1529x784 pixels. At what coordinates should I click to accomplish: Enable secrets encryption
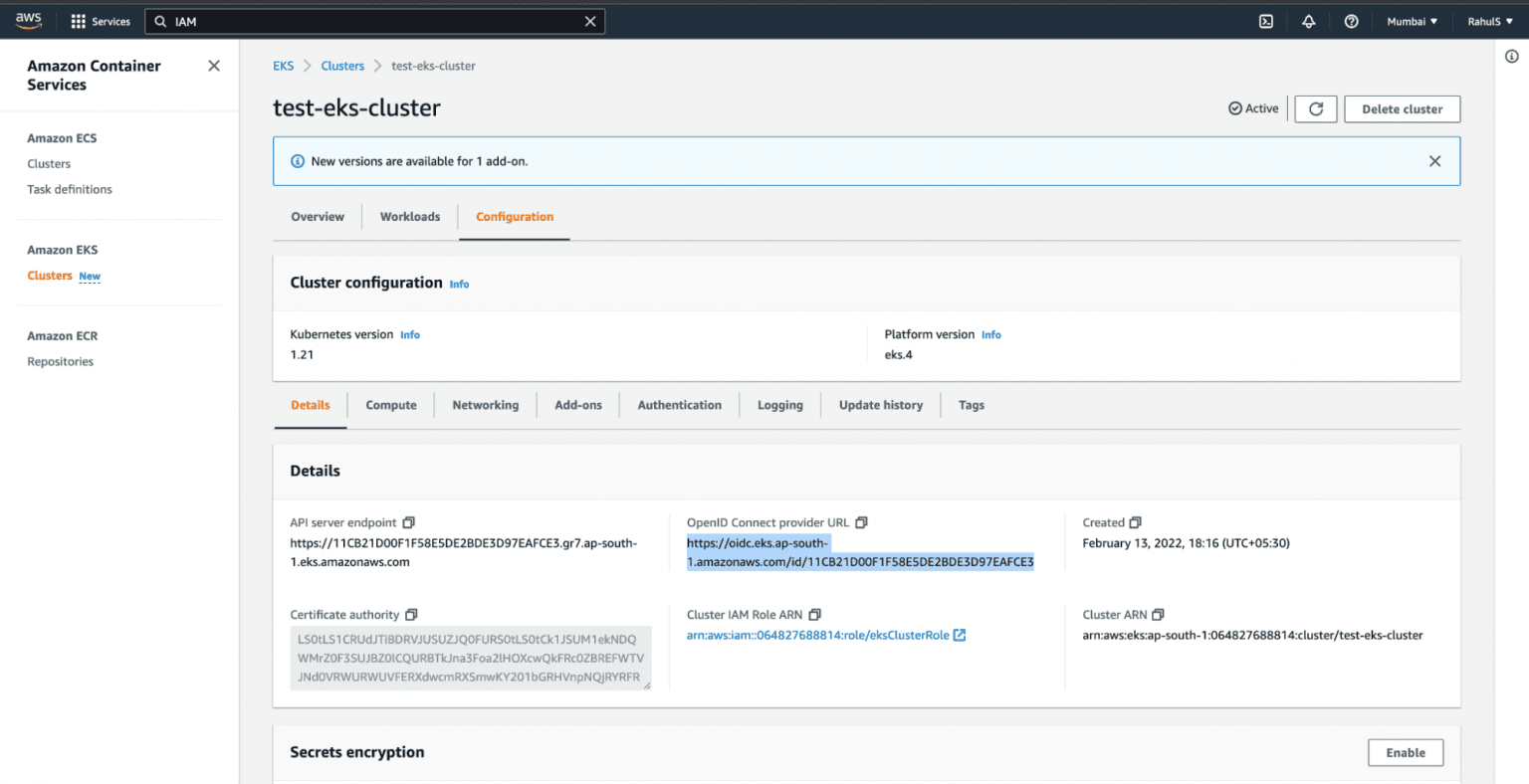1406,752
